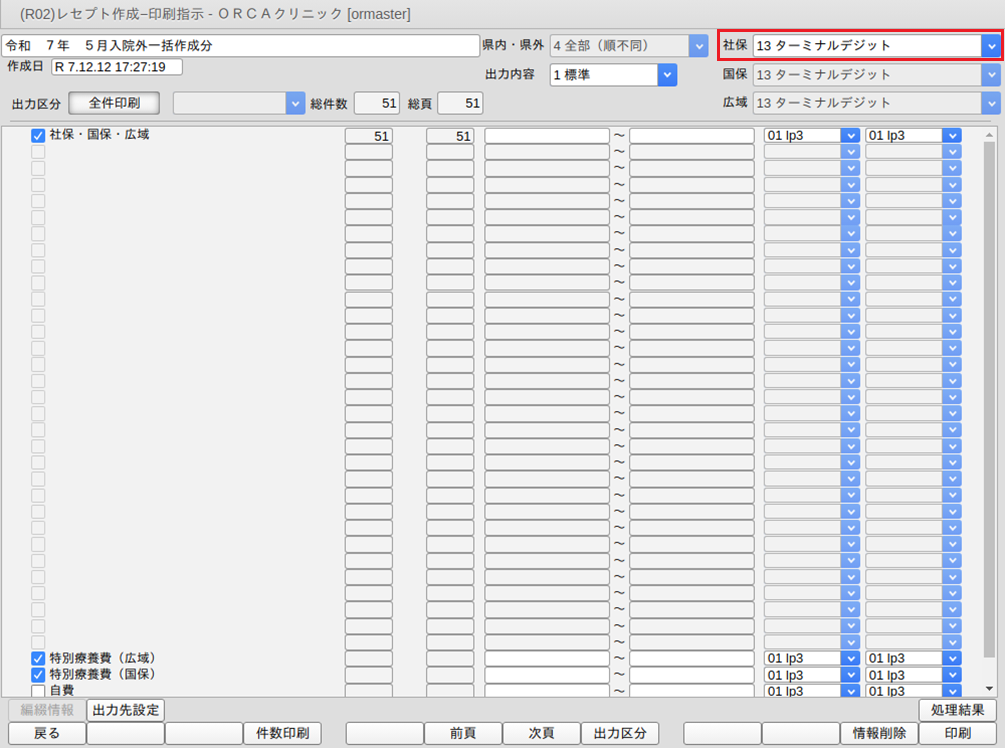Click the 全件印刷 button

(113, 103)
